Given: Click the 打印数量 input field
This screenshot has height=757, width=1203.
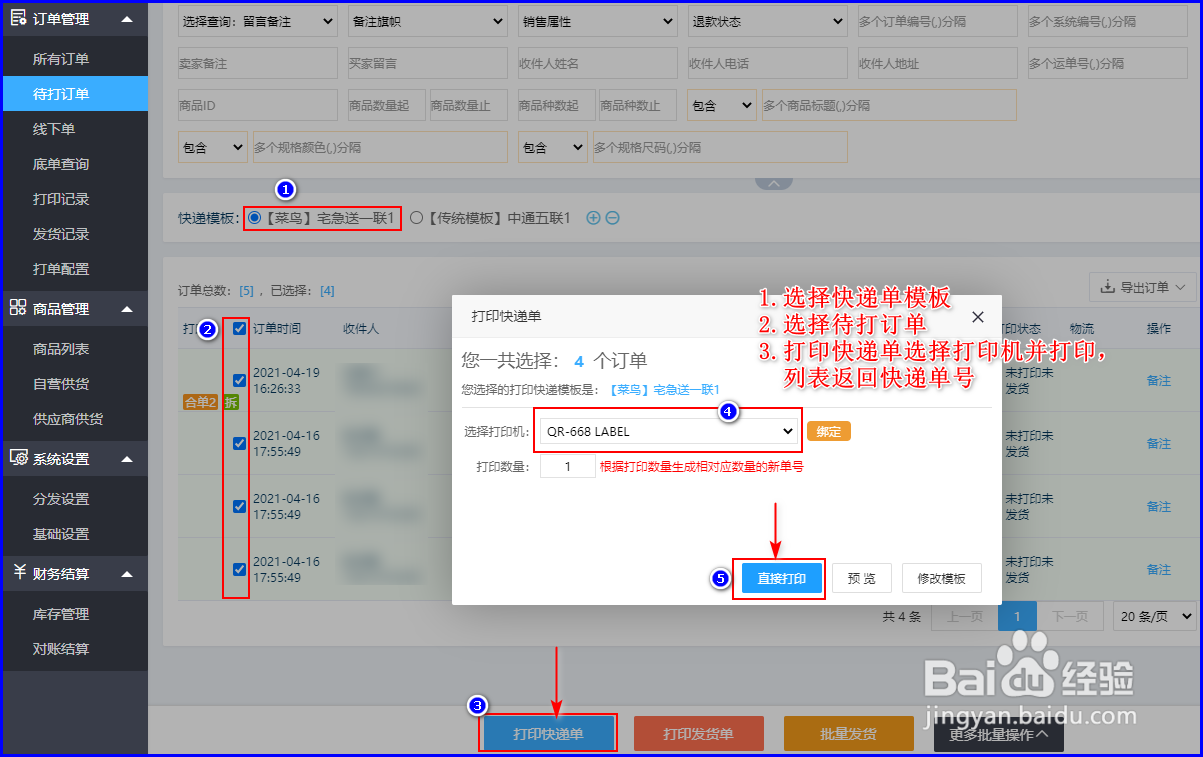Looking at the screenshot, I should pyautogui.click(x=567, y=466).
